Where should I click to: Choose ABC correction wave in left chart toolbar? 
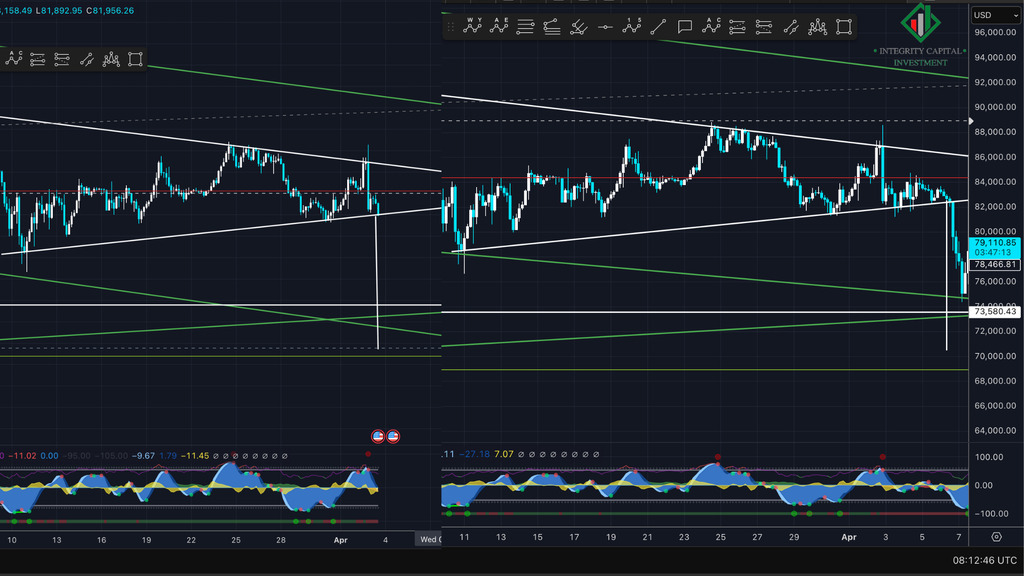pyautogui.click(x=13, y=59)
